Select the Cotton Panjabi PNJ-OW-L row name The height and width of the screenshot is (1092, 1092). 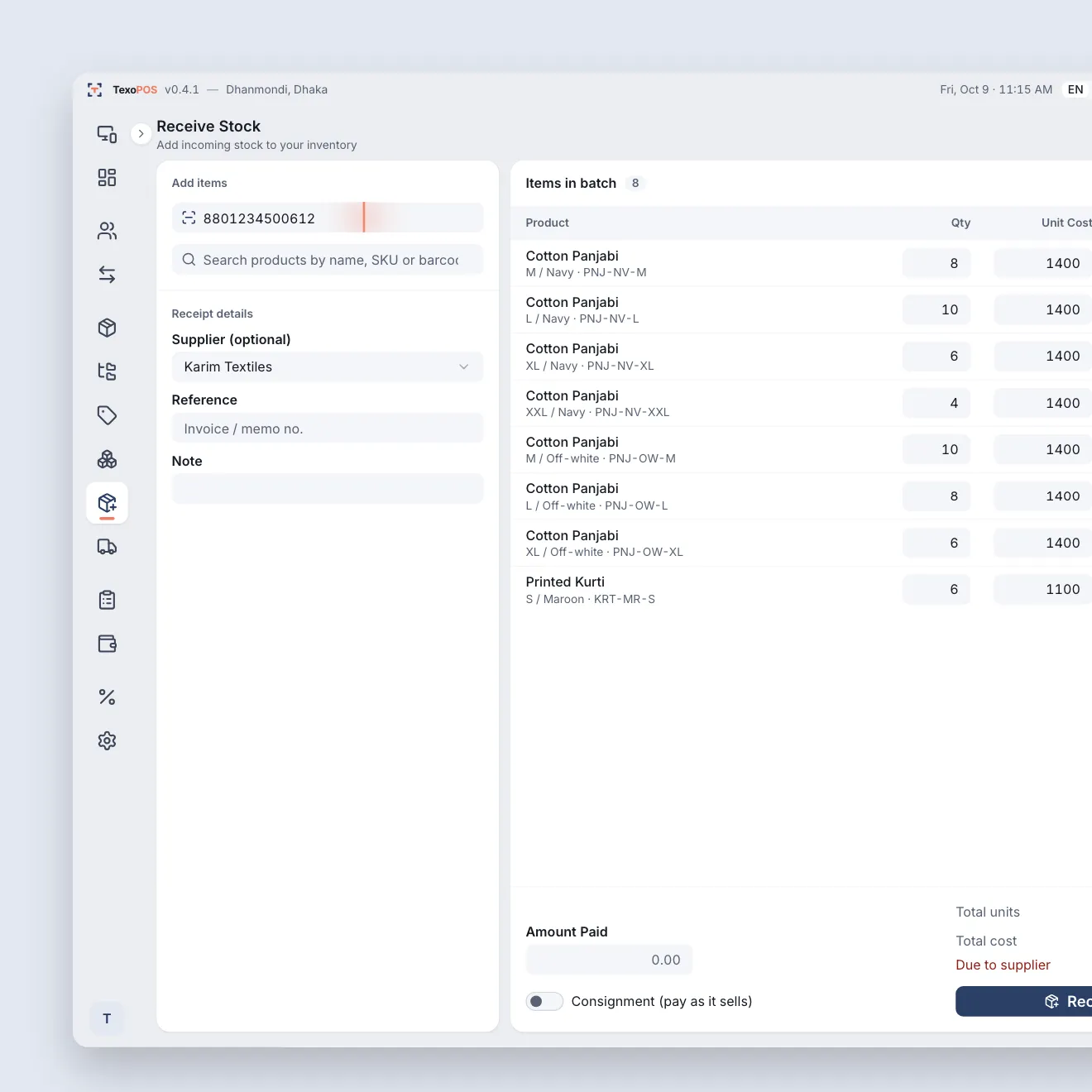[x=572, y=489]
